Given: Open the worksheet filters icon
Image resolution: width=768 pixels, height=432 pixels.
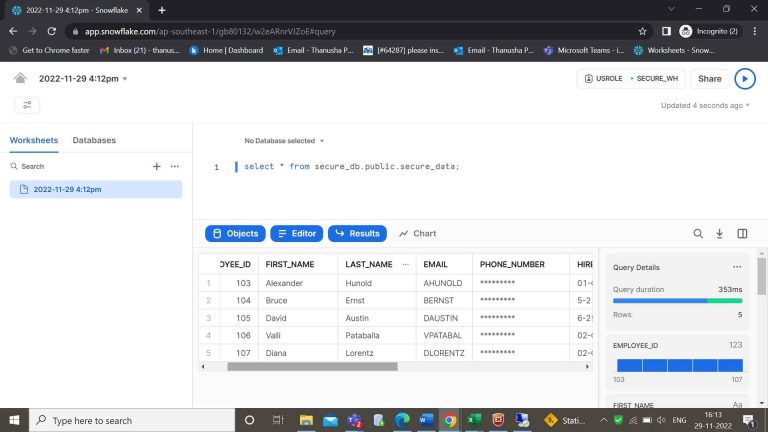Looking at the screenshot, I should pos(27,105).
